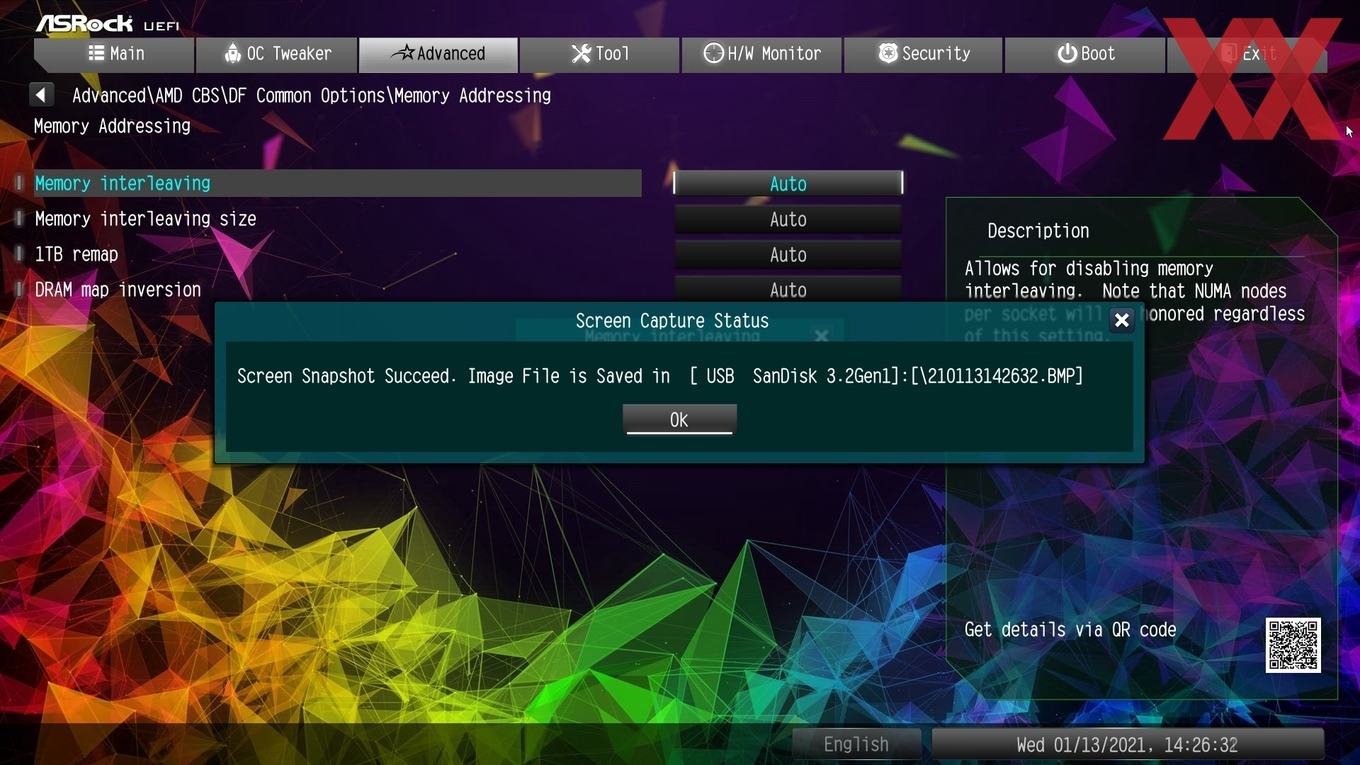Open the Memory interleaving size Auto dropdown

pos(788,219)
